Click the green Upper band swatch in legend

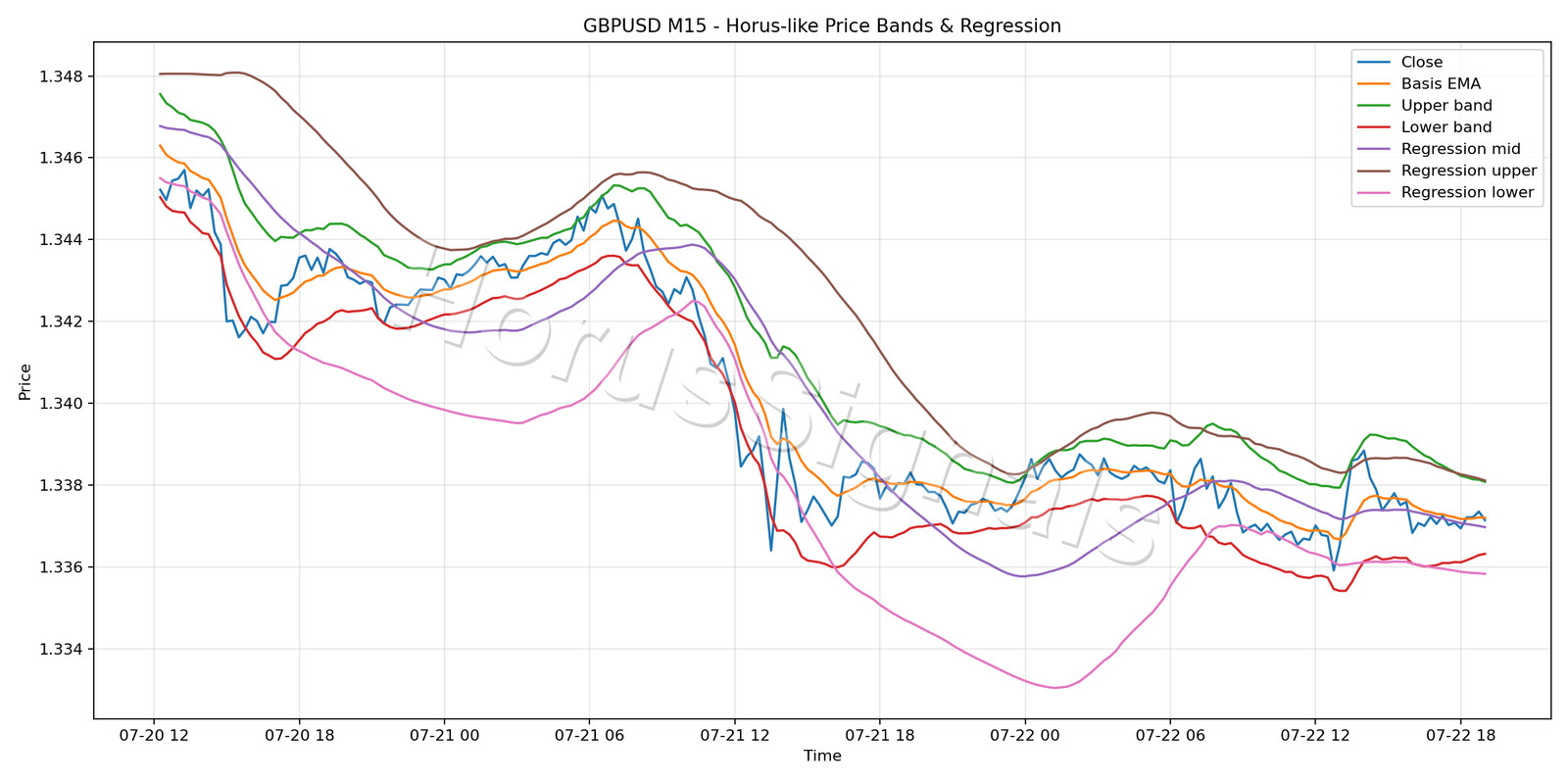[x=1374, y=106]
